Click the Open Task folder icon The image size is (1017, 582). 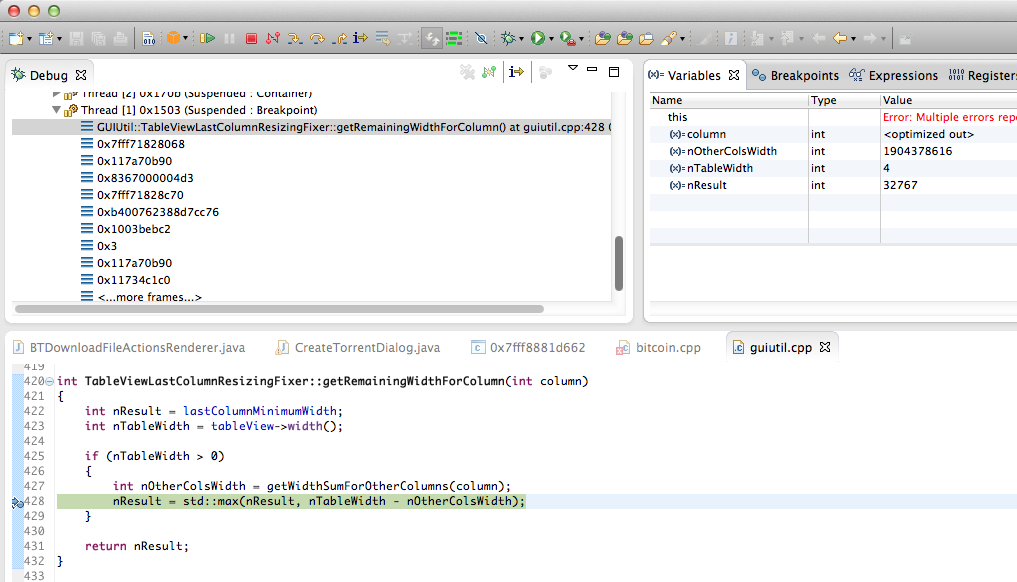coord(646,39)
